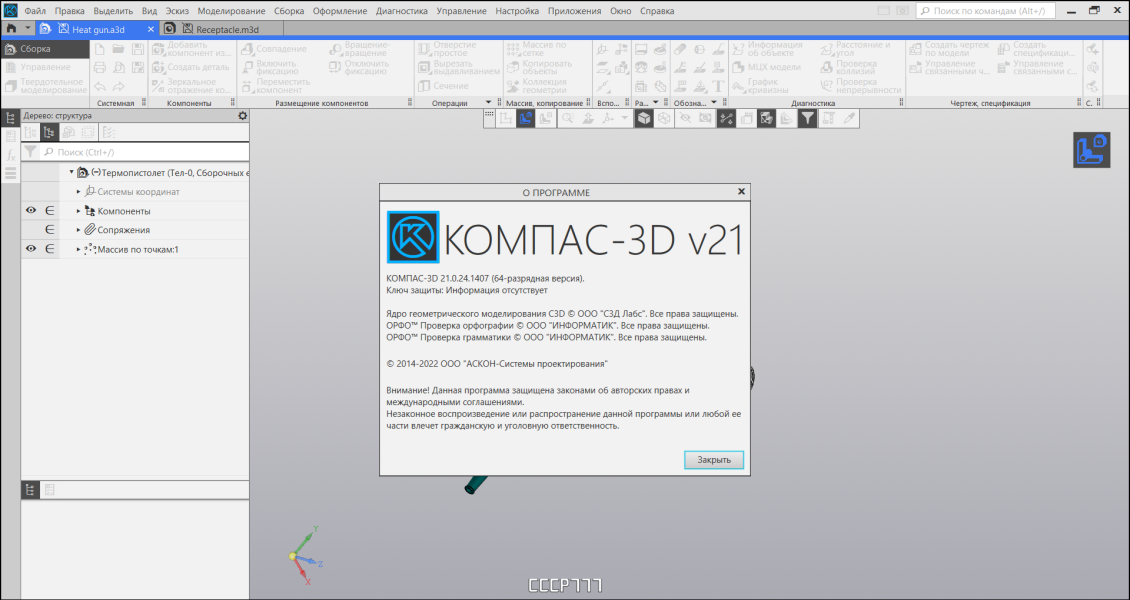Viewport: 1130px width, 600px height.
Task: Toggle the inclusion symbol next to Сопряжения
Action: click(50, 230)
